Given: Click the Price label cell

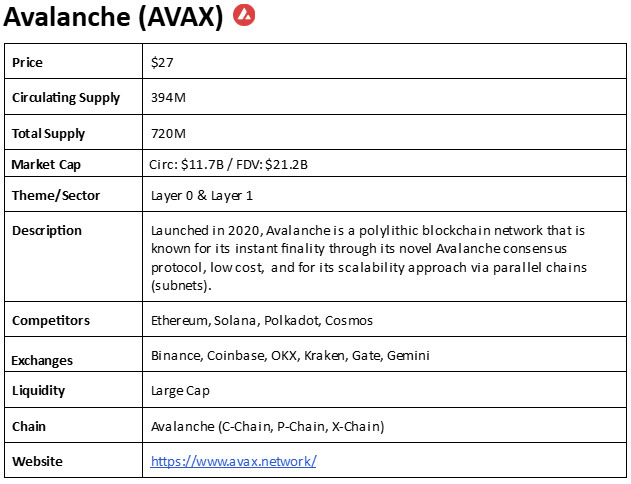Looking at the screenshot, I should 74,61.
